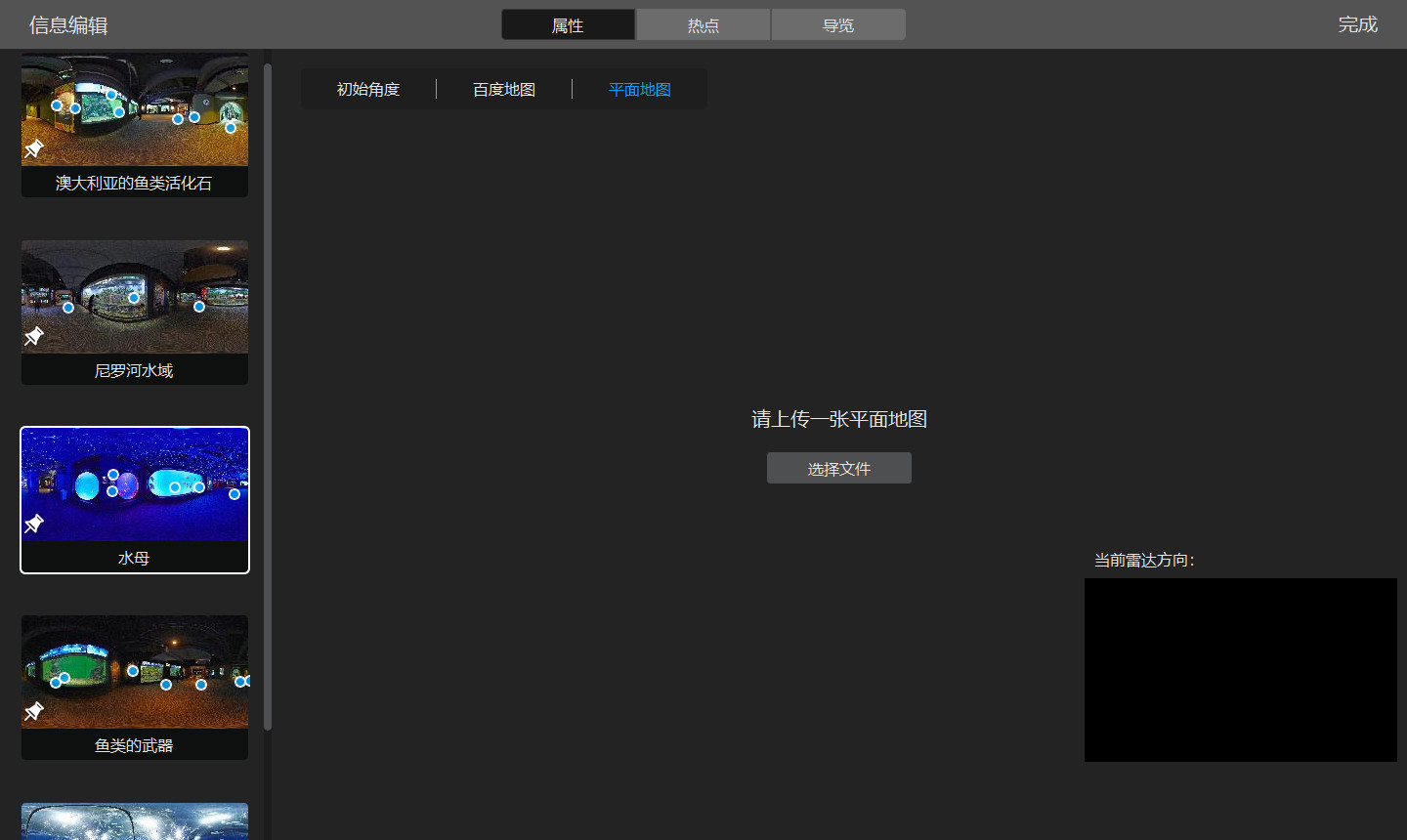
Task: Switch to the 属性 tab
Action: click(568, 25)
